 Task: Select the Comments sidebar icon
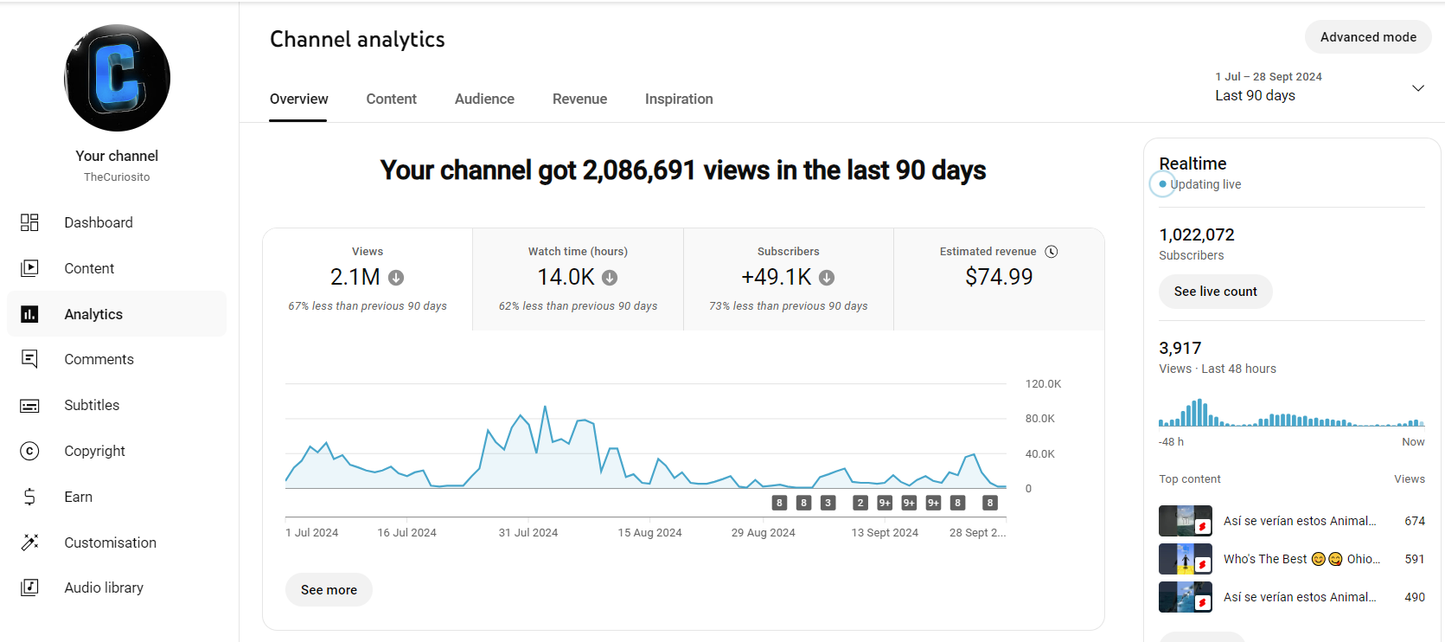(30, 359)
